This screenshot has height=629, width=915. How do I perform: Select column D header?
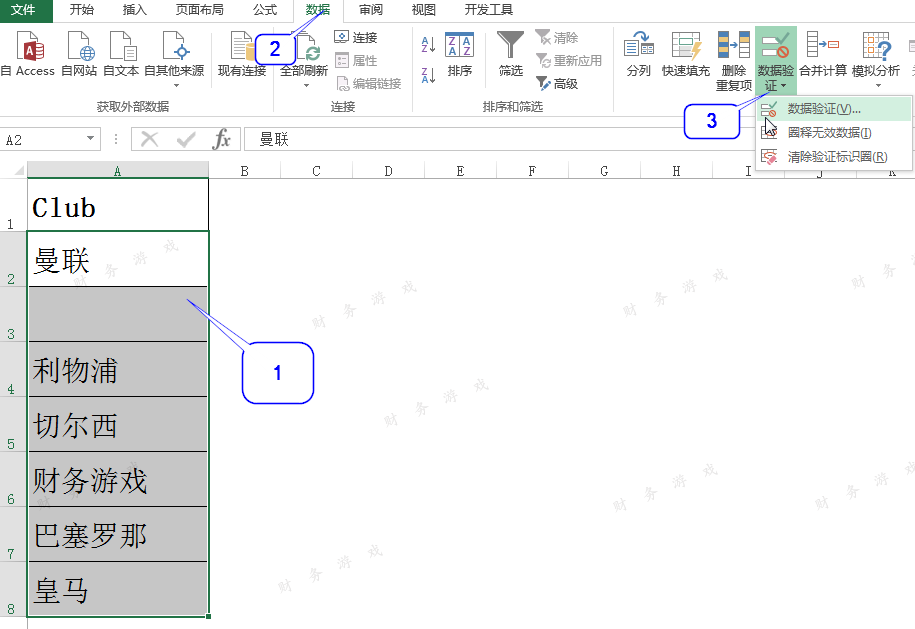pyautogui.click(x=388, y=170)
